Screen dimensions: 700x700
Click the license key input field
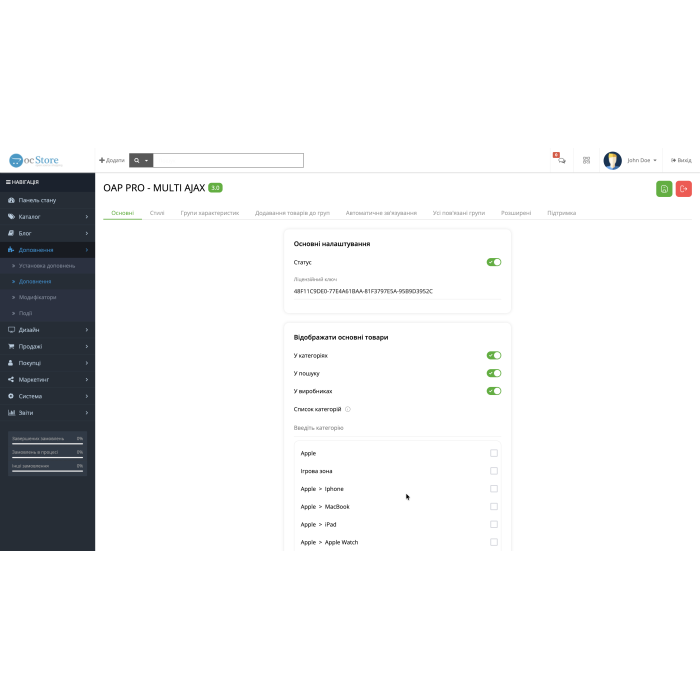(397, 291)
